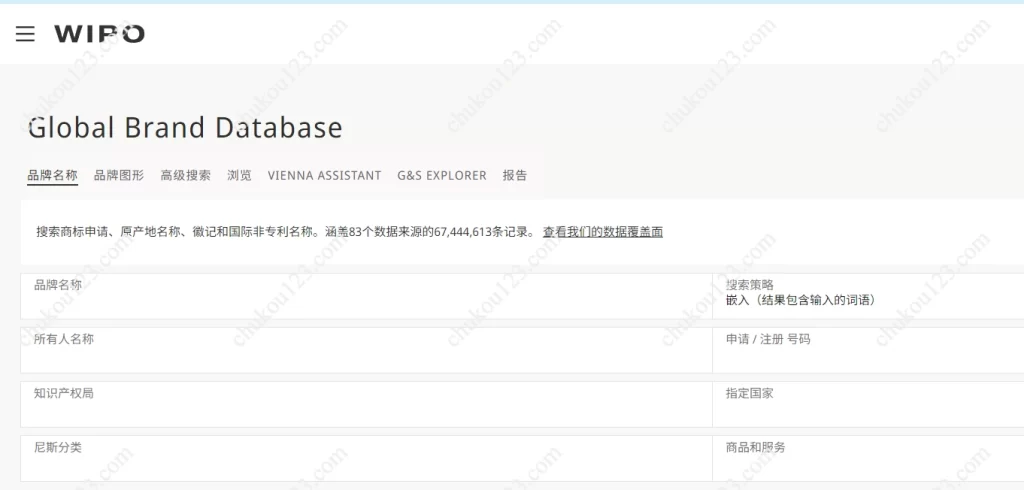Open the 报告 tab
Image resolution: width=1024 pixels, height=490 pixels.
tap(515, 175)
